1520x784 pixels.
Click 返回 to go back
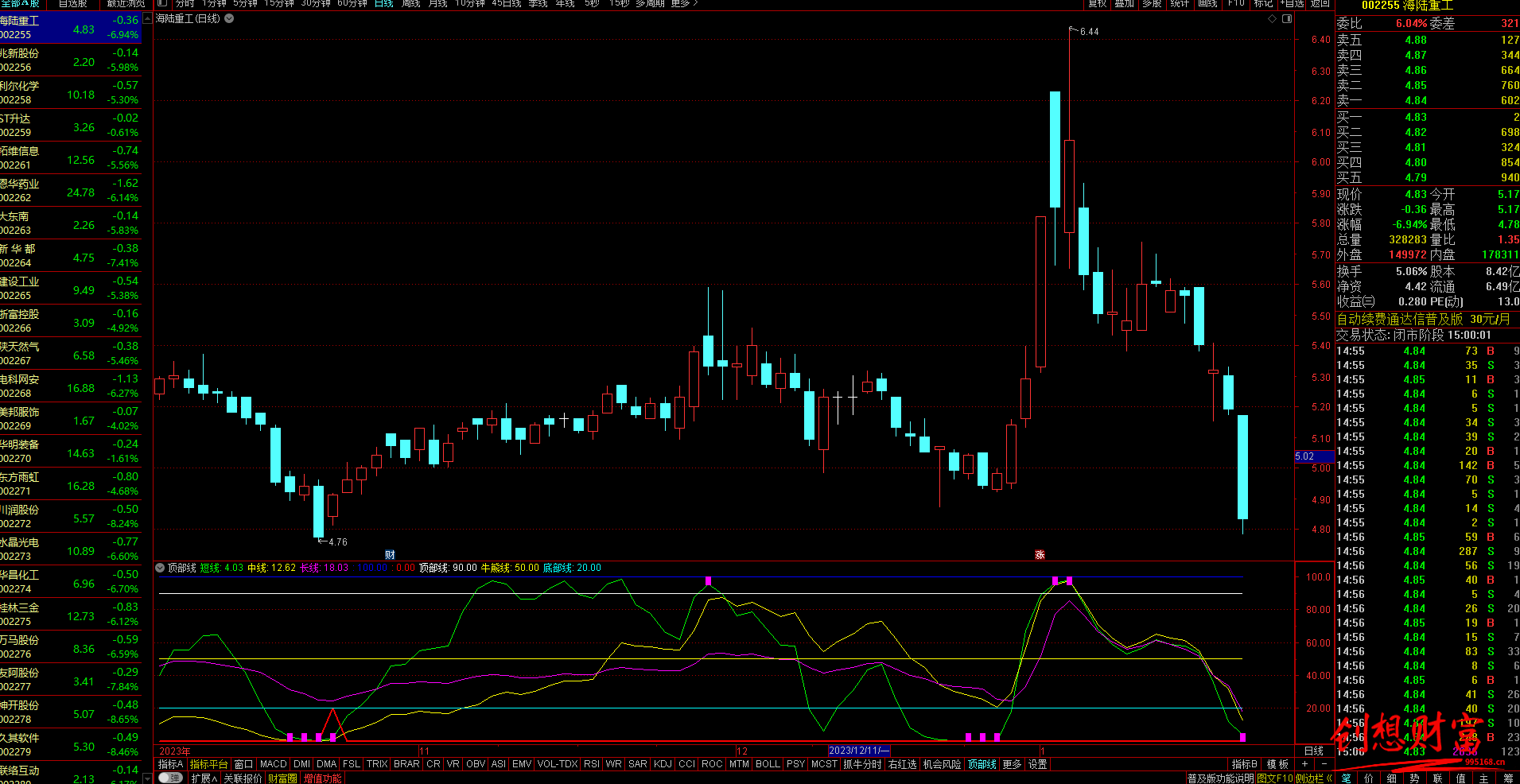click(x=1320, y=3)
